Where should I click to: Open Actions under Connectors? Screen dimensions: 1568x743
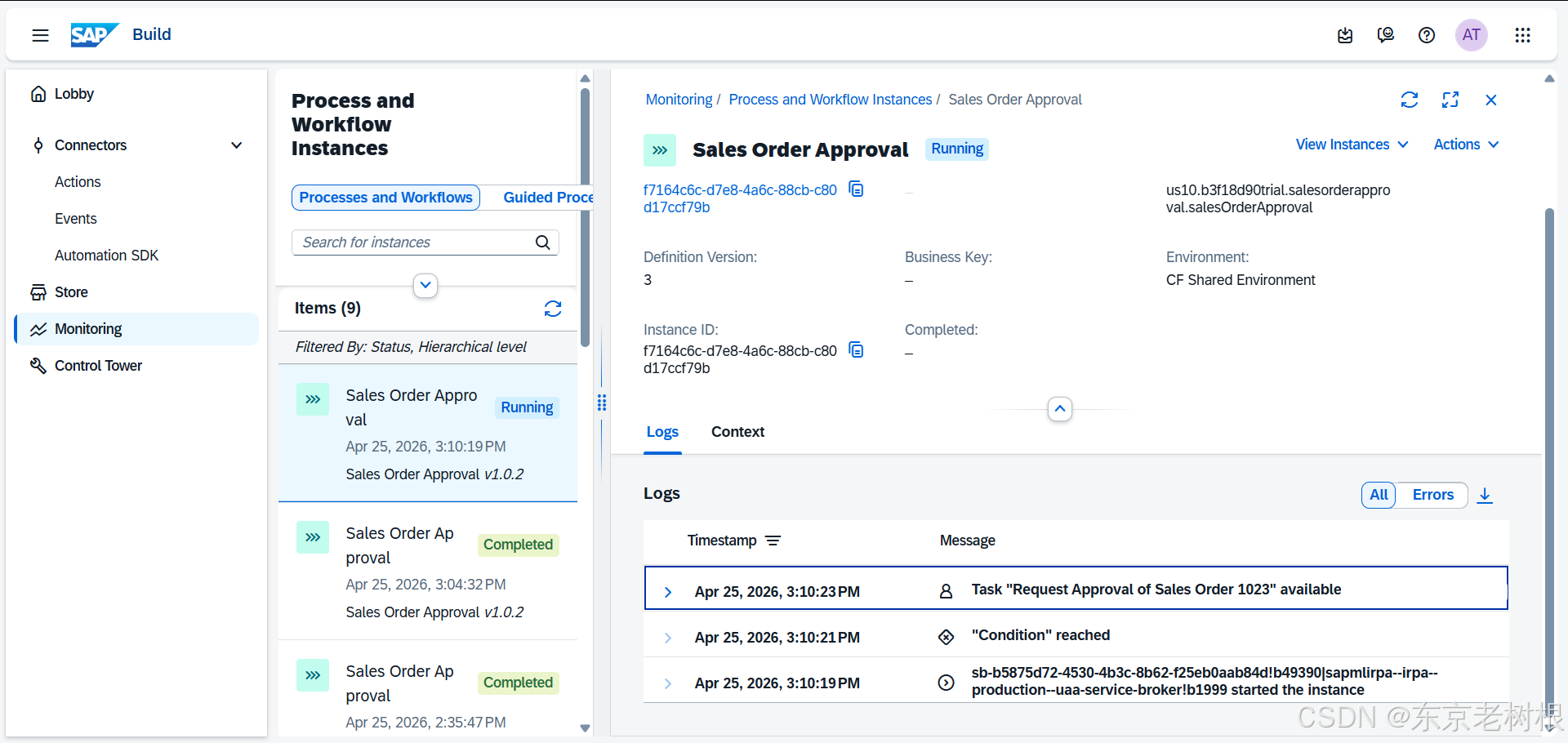coord(78,182)
